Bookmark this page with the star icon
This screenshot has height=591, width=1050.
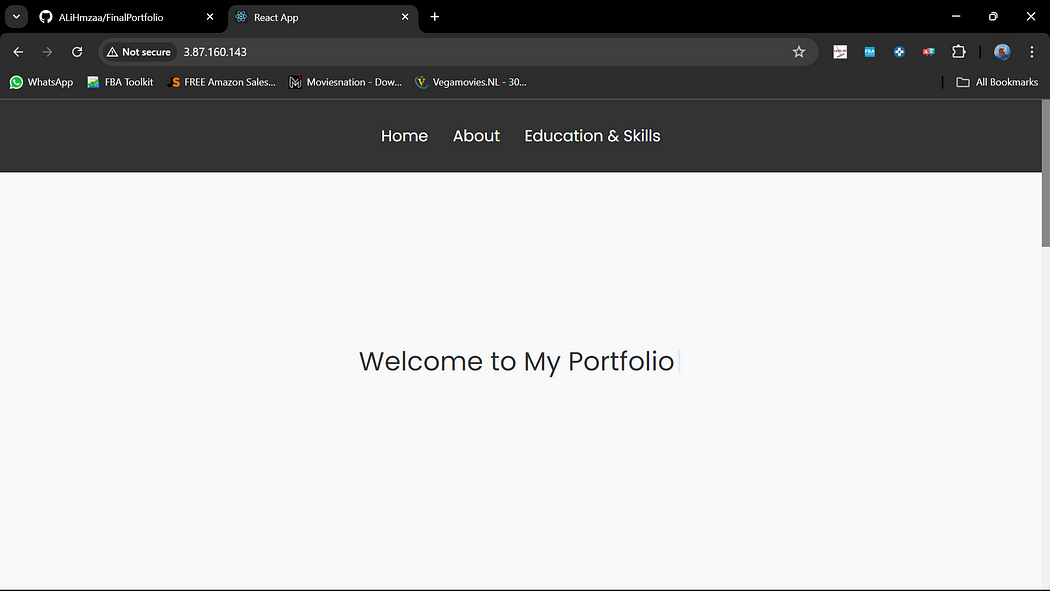[799, 52]
